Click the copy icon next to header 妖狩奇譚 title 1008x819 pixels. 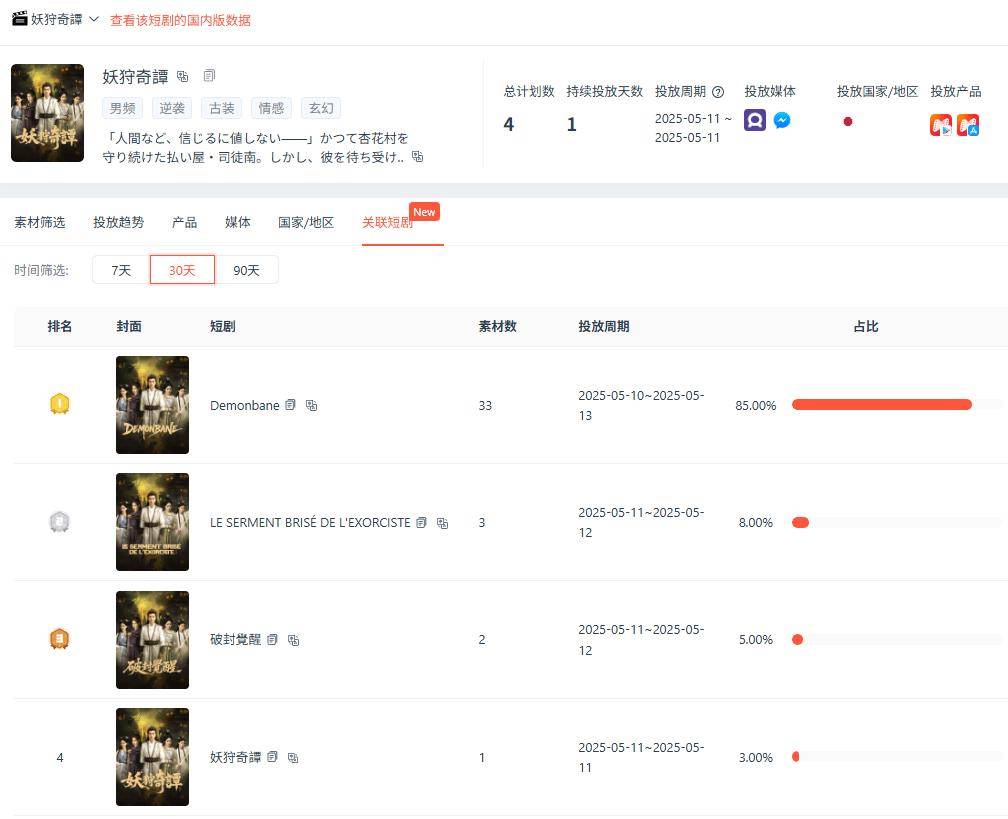(209, 76)
